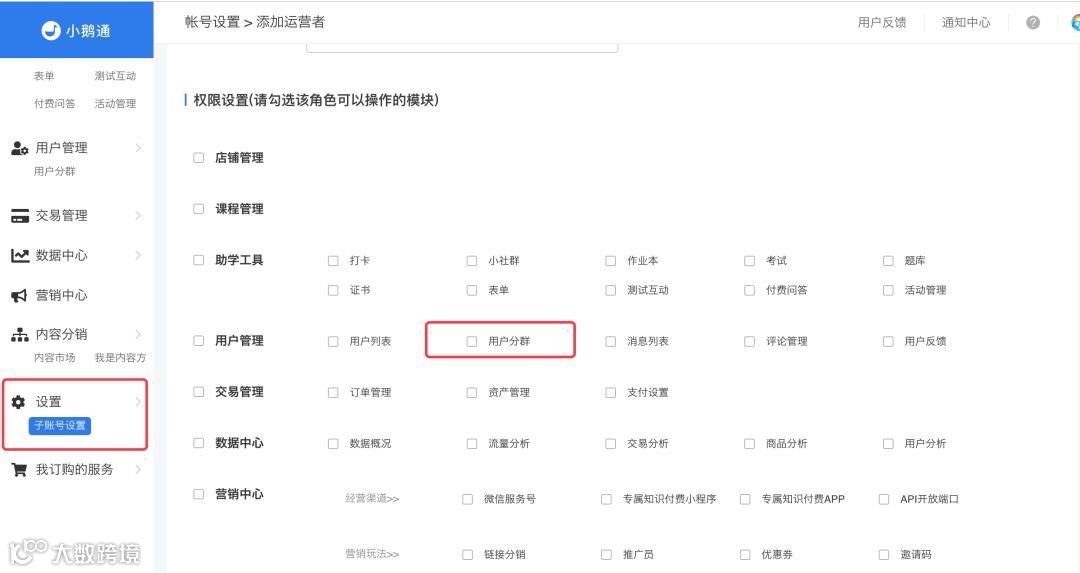The height and width of the screenshot is (573, 1080).
Task: Select the 题库 checkbox
Action: click(889, 261)
